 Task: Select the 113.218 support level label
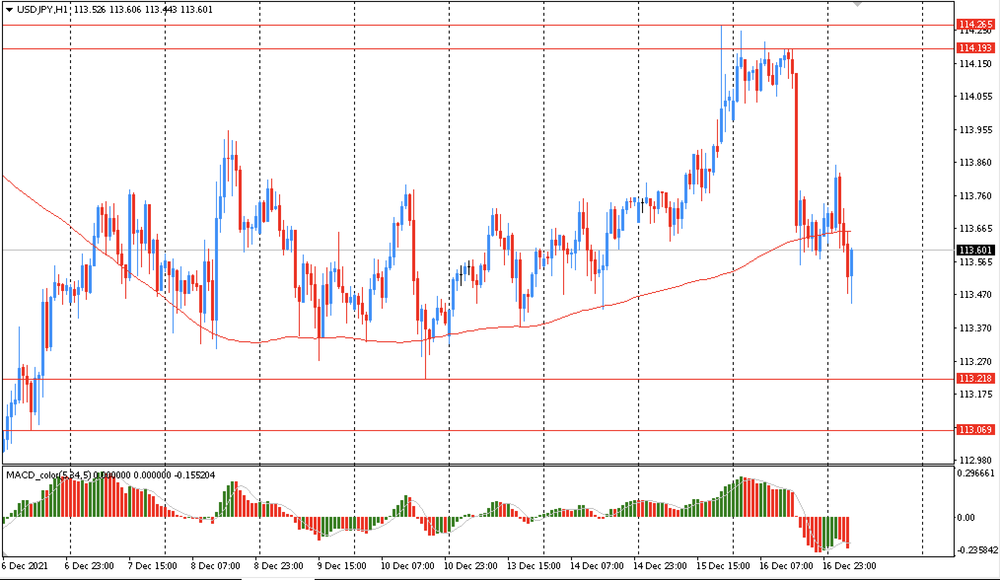[975, 379]
